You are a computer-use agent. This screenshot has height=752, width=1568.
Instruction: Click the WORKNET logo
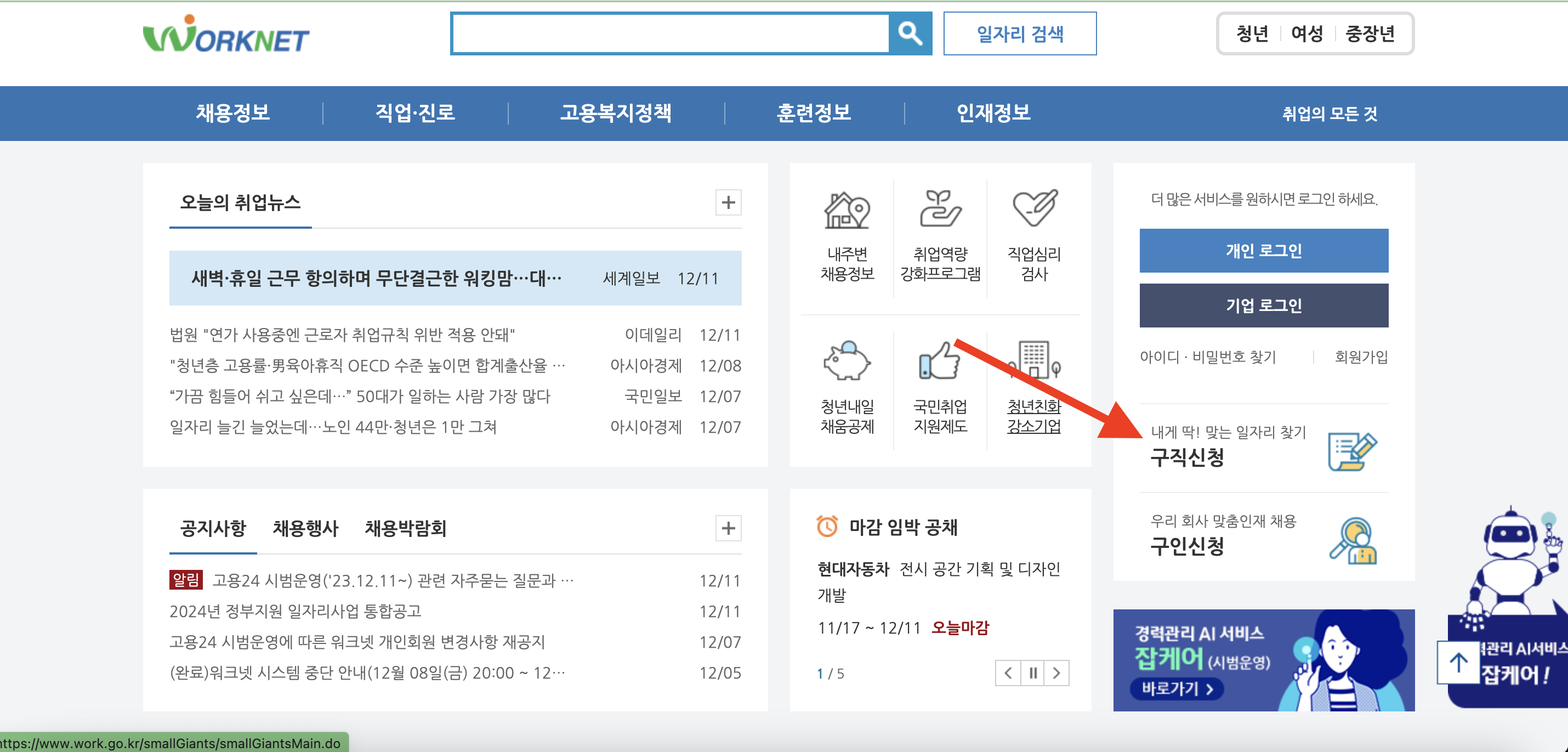point(225,35)
